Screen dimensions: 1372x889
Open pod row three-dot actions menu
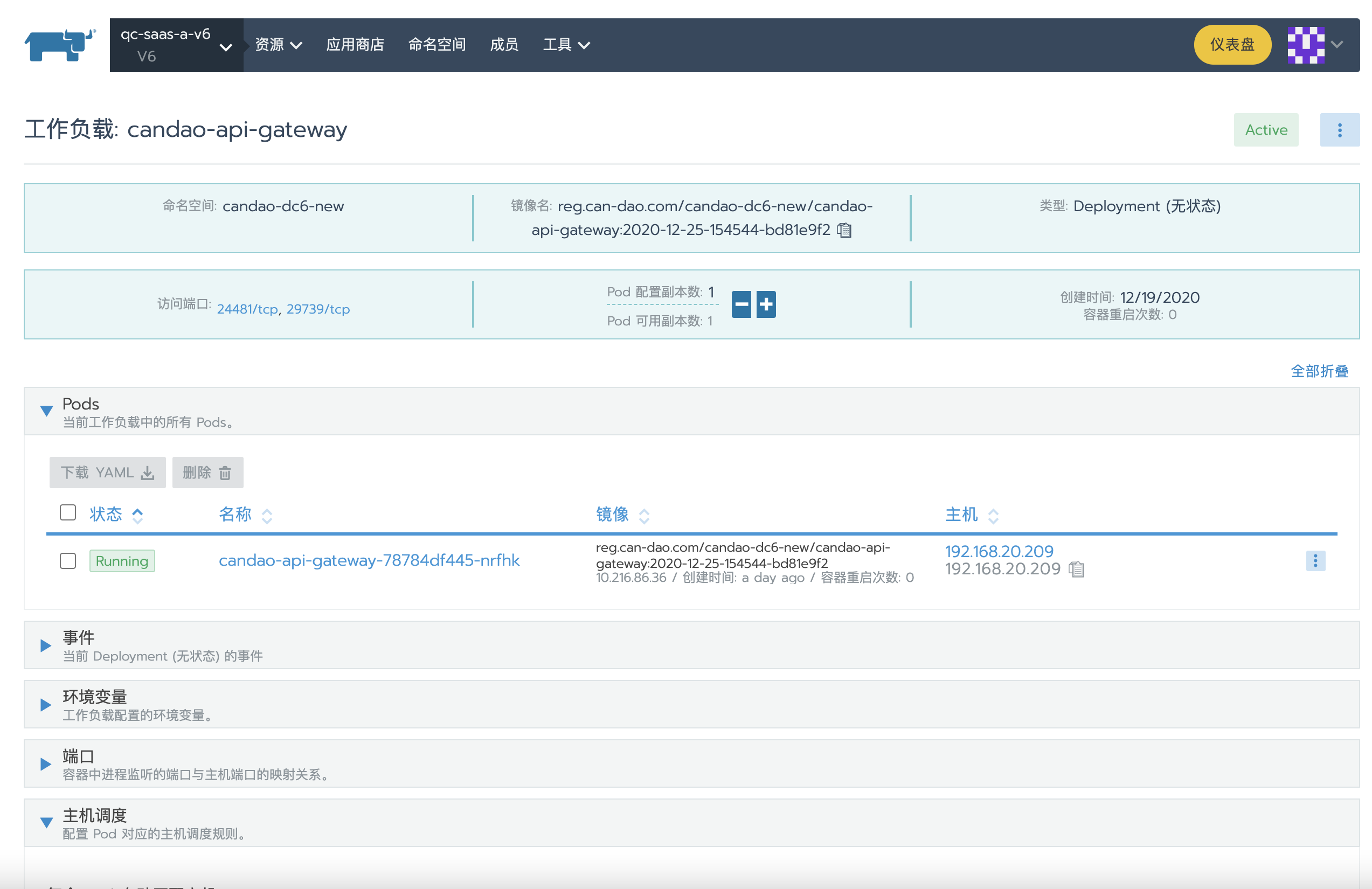(x=1315, y=561)
